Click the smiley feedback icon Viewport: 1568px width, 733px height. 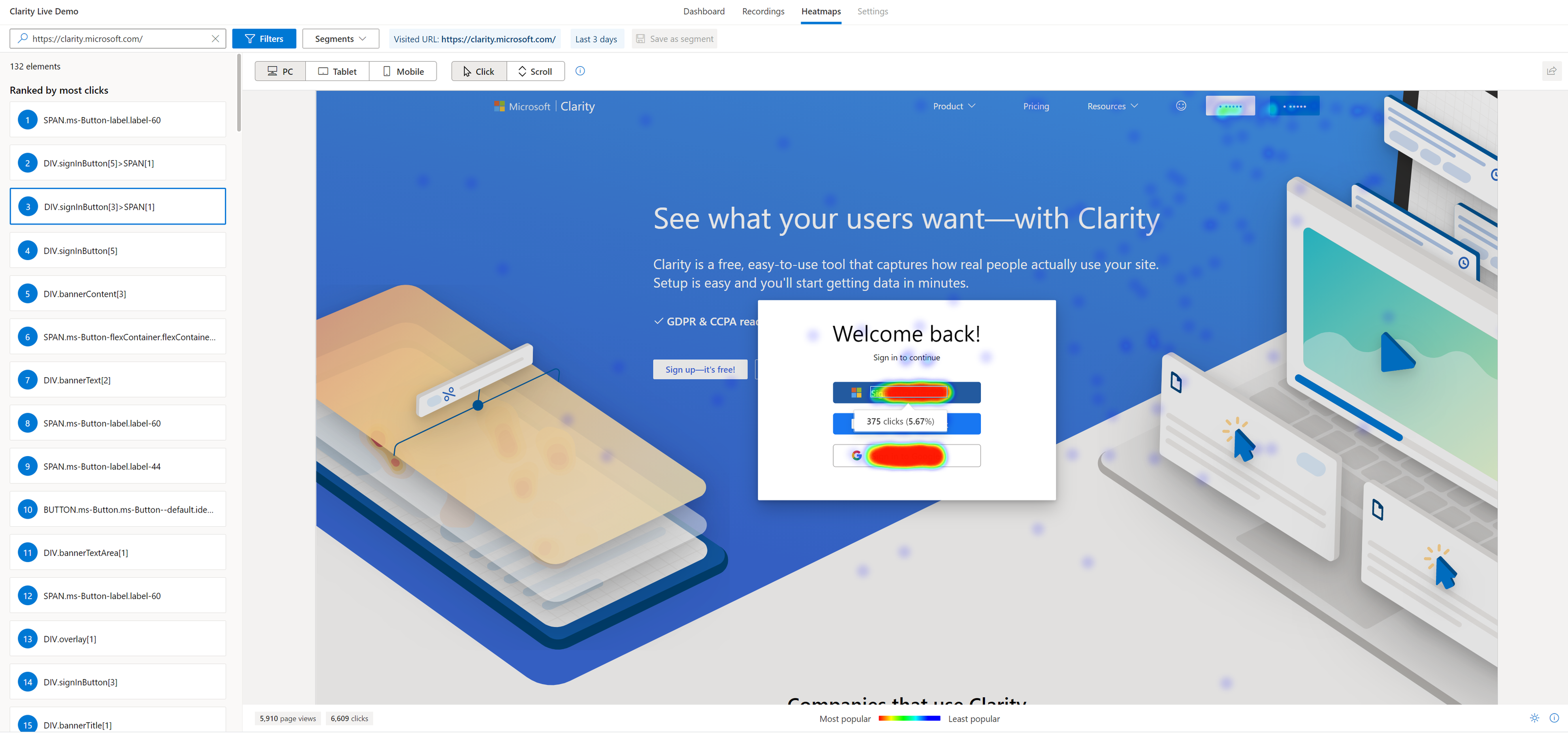(1181, 106)
